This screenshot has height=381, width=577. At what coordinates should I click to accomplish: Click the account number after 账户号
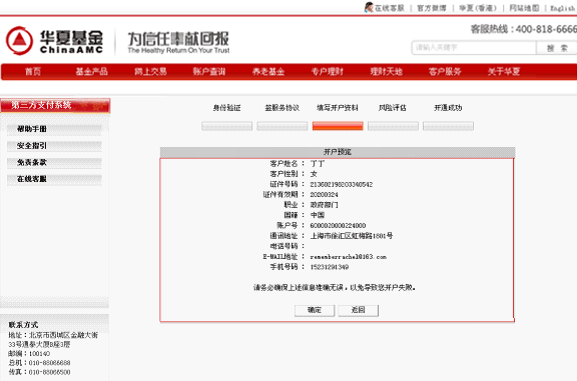[x=338, y=226]
